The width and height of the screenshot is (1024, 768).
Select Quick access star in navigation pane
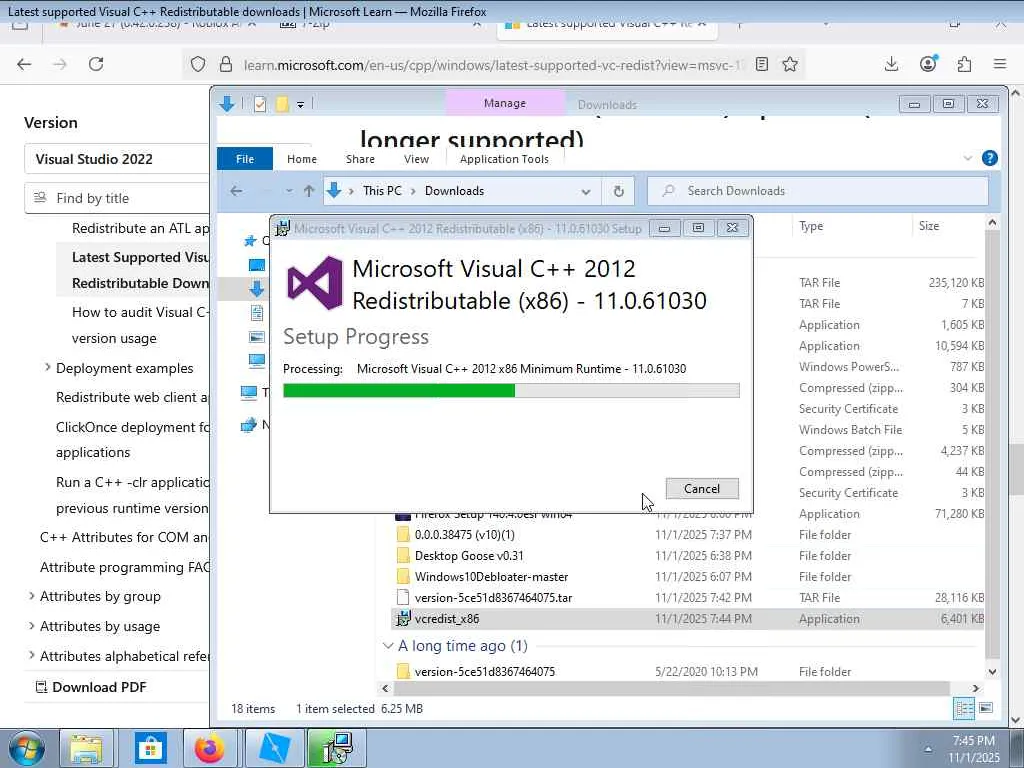pos(249,241)
